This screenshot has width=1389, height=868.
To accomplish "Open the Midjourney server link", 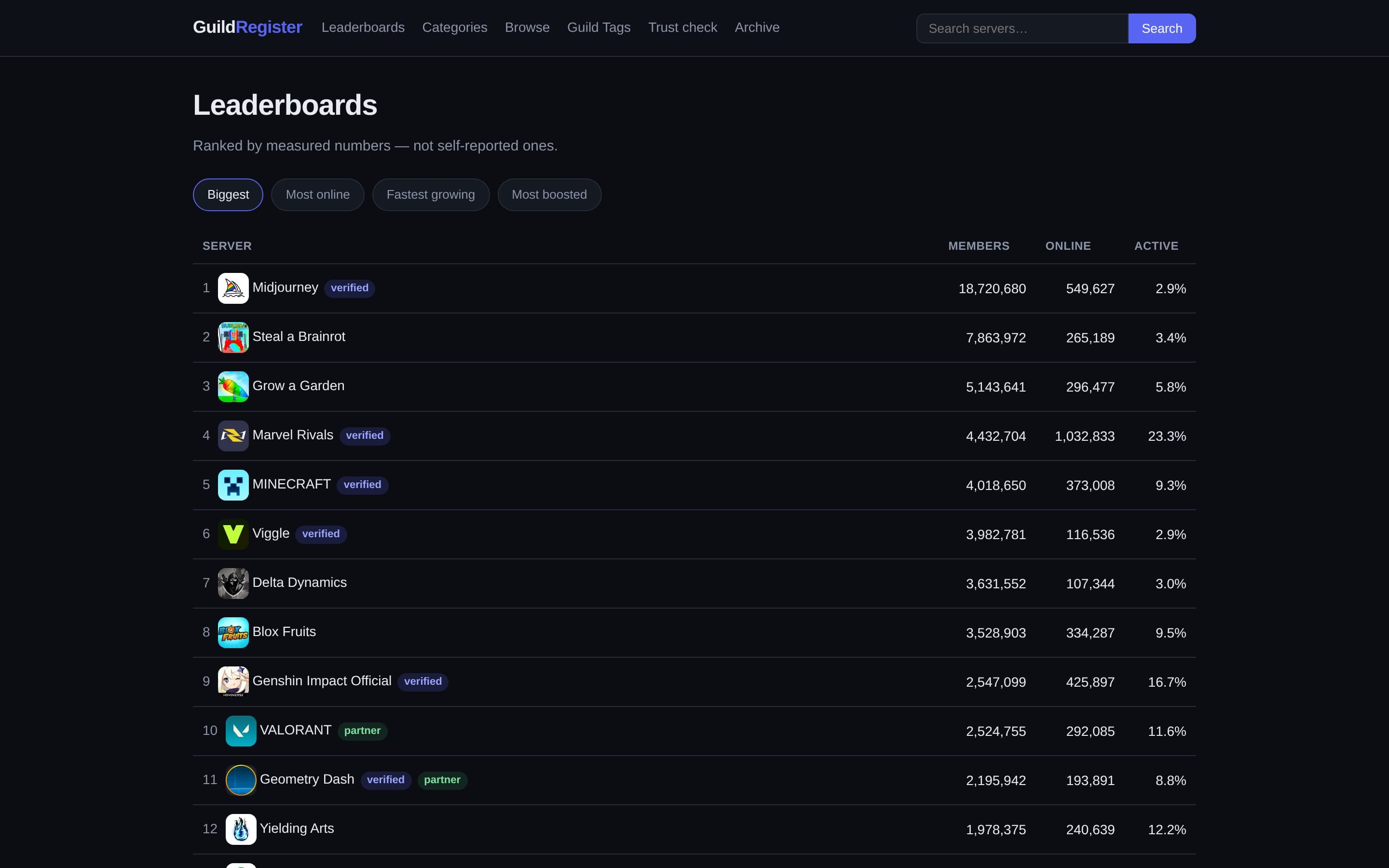I will point(285,287).
